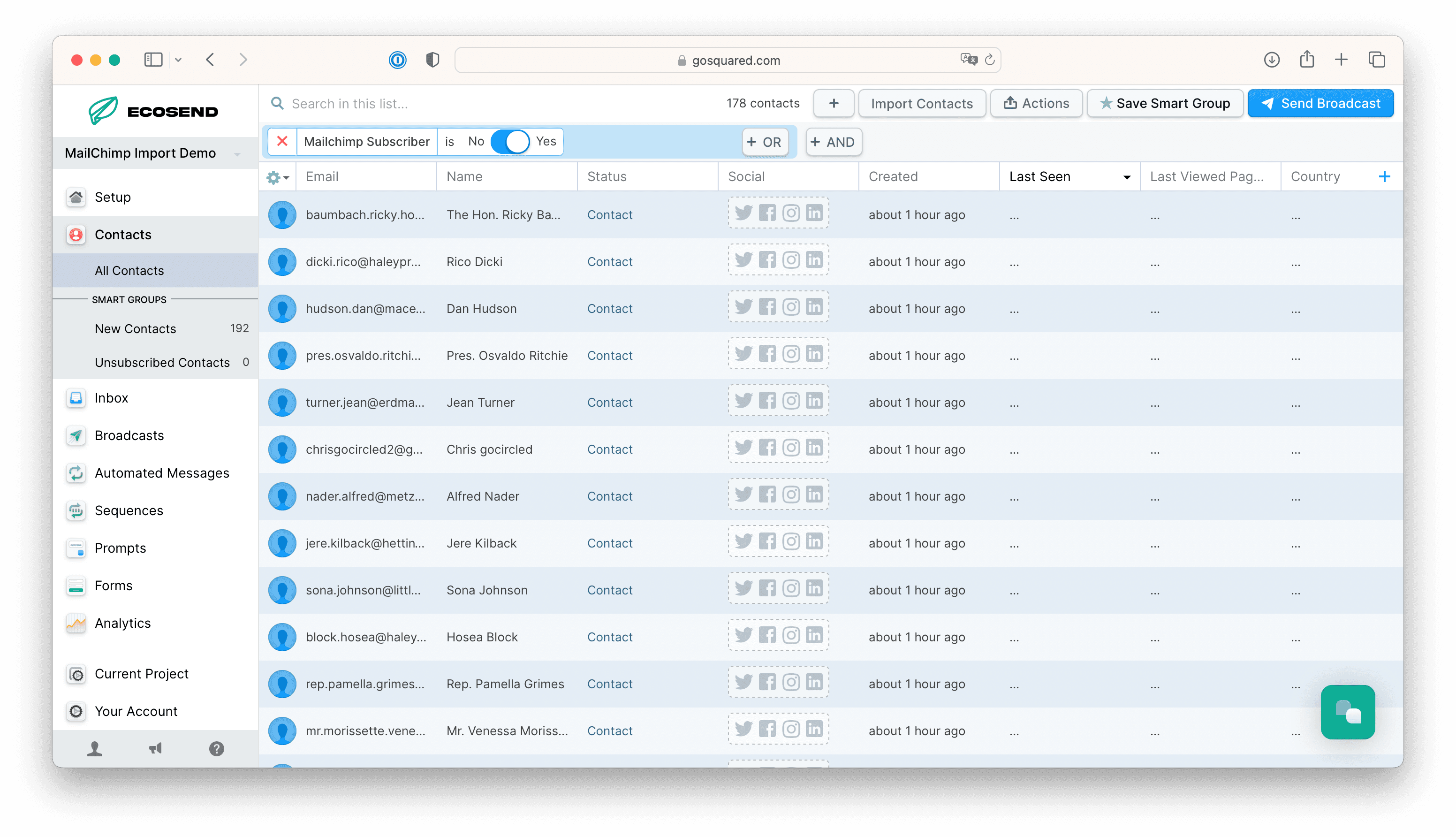Click LinkedIn icon for Jere Kilback
Viewport: 1456px width, 837px height.
[814, 542]
